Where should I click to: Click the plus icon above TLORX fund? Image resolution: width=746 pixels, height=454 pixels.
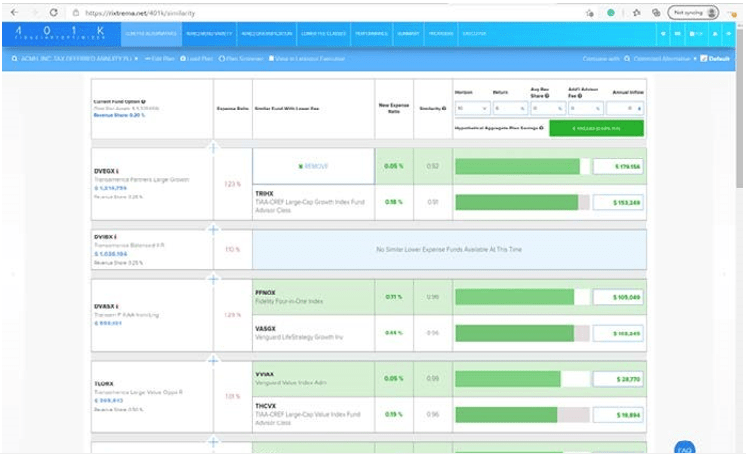tap(212, 359)
